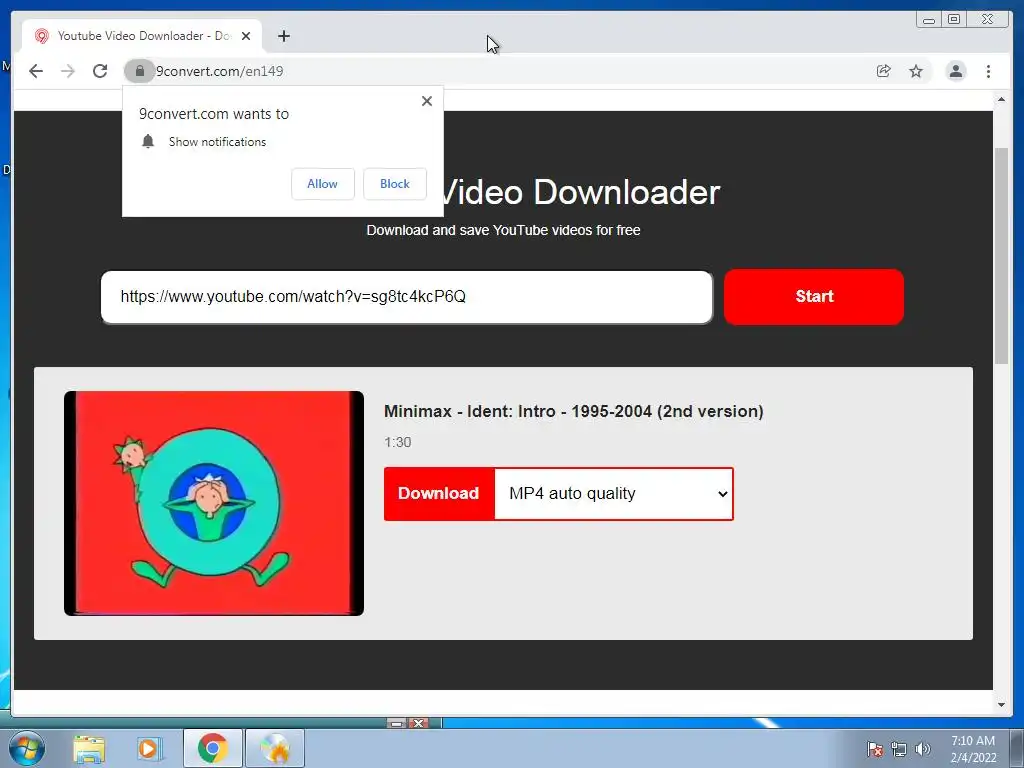
Task: Click the red Start button
Action: pos(814,296)
